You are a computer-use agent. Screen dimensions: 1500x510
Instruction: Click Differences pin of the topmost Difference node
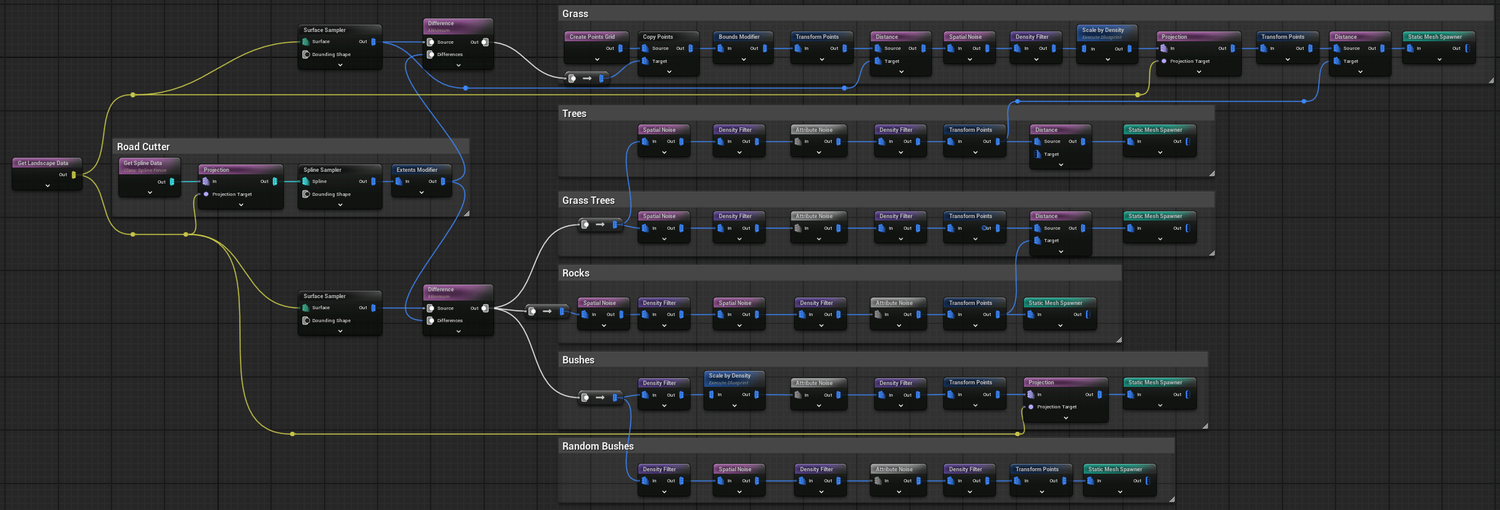pos(431,54)
